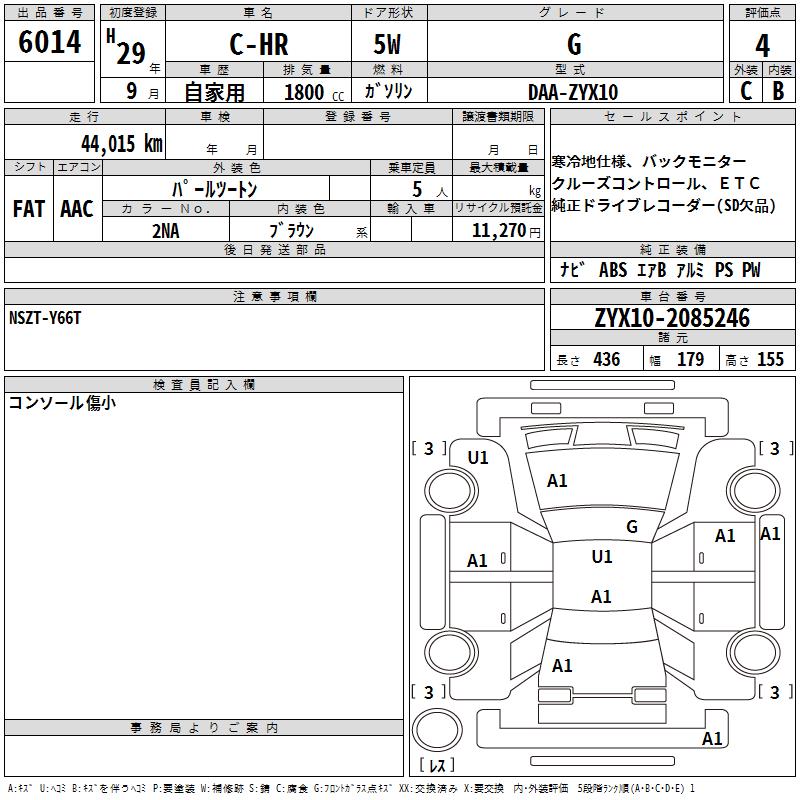This screenshot has width=800, height=800.
Task: Click the shift type FAT
Action: (29, 209)
